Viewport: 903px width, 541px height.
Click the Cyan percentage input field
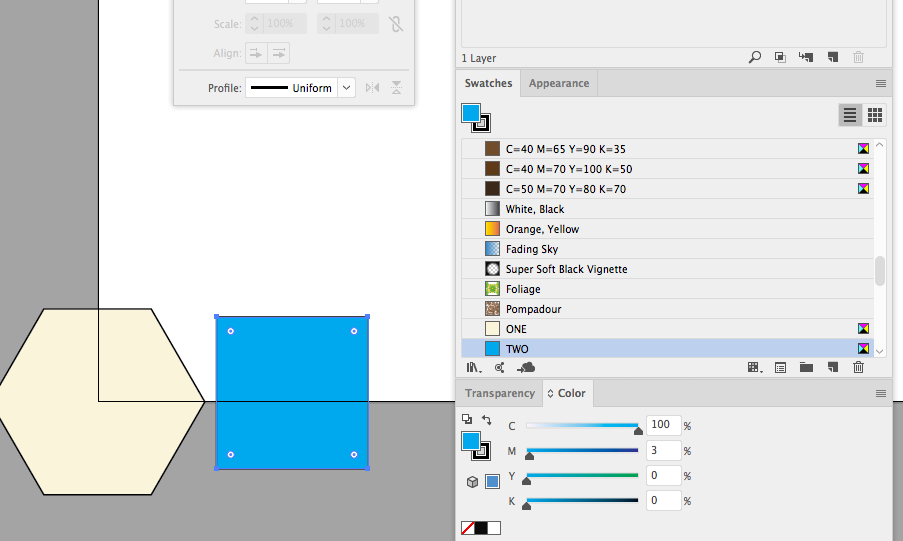click(x=663, y=425)
